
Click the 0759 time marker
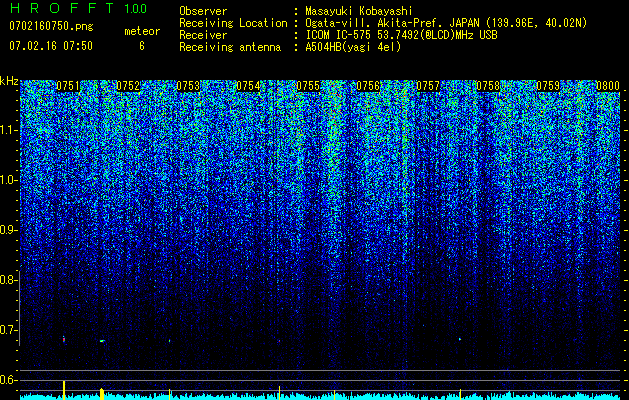click(x=548, y=86)
